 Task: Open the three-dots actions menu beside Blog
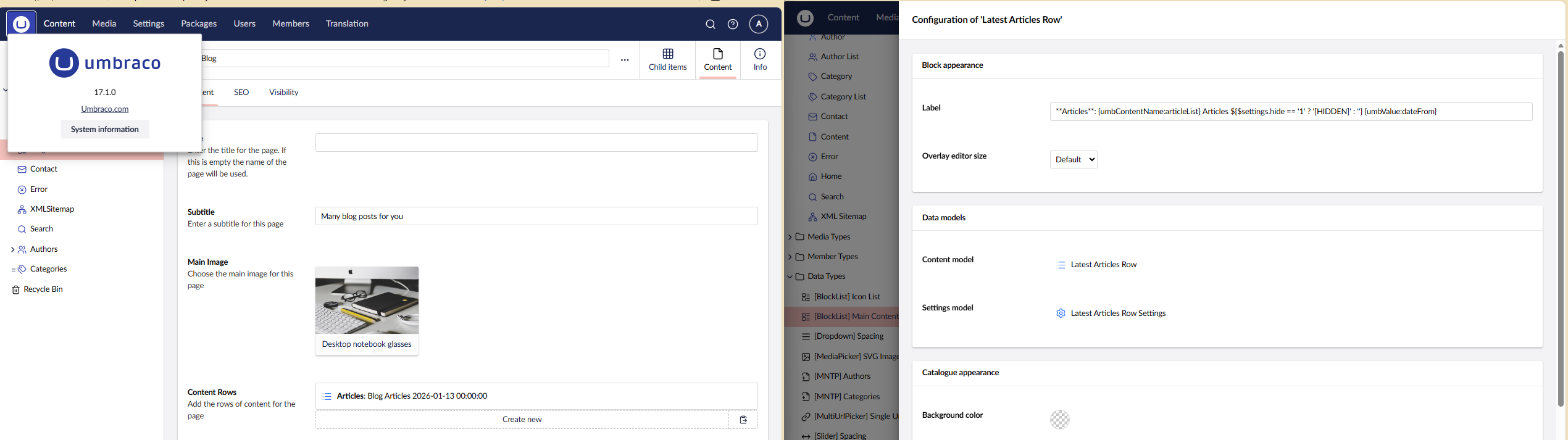[x=625, y=60]
